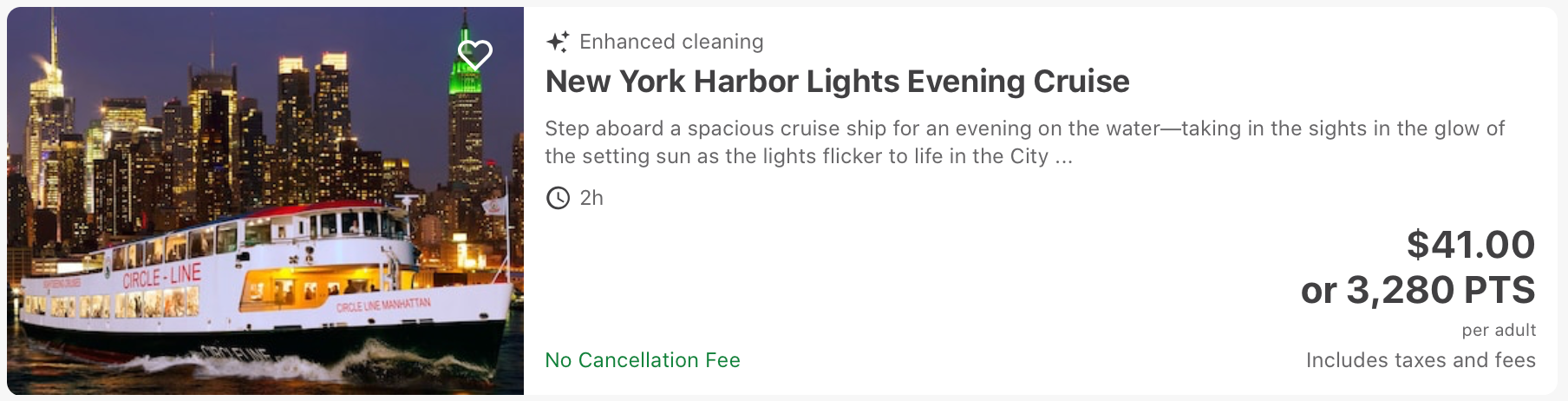Click the per adult label

click(x=1499, y=331)
